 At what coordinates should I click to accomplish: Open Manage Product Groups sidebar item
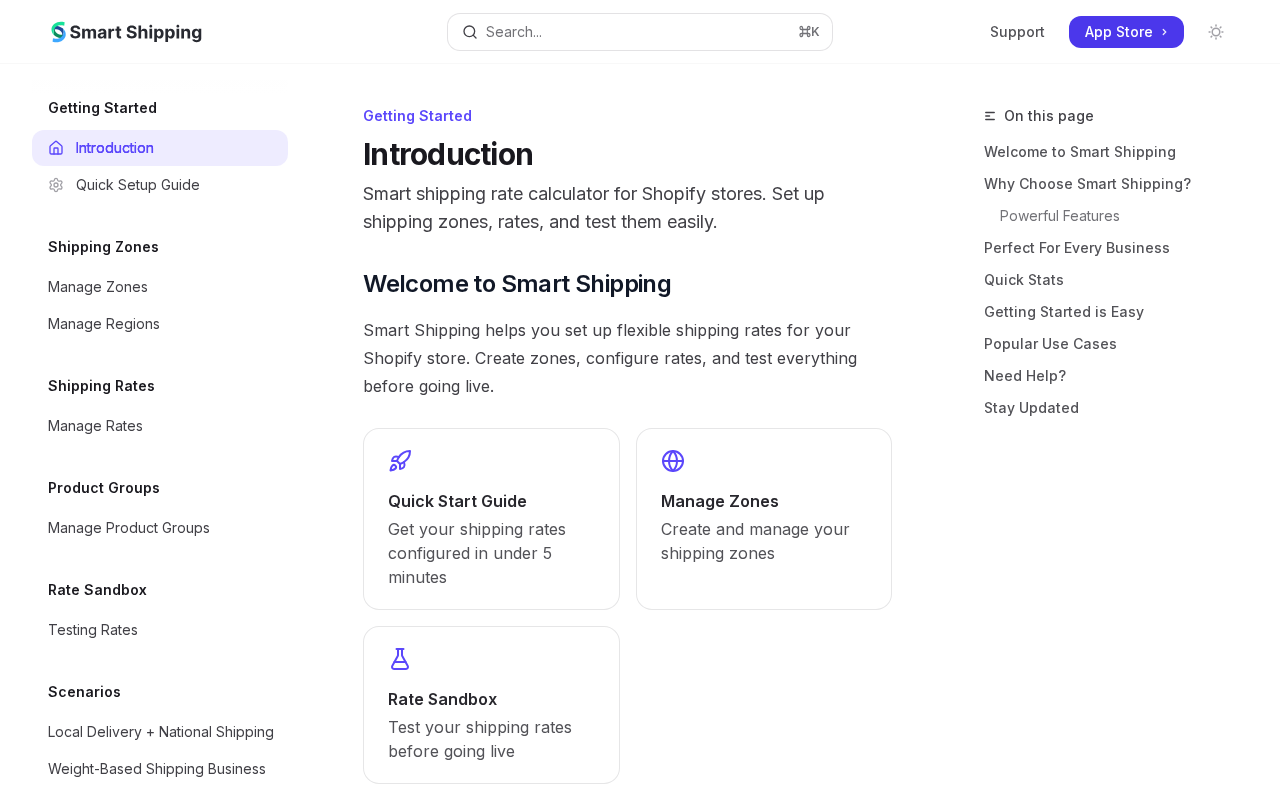click(x=129, y=528)
